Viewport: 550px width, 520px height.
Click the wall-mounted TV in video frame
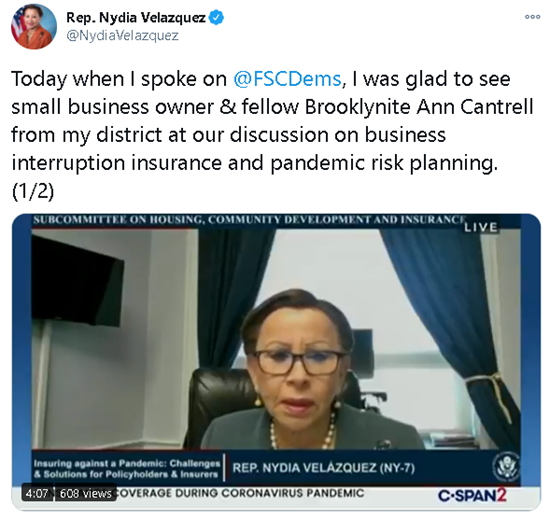click(x=78, y=282)
